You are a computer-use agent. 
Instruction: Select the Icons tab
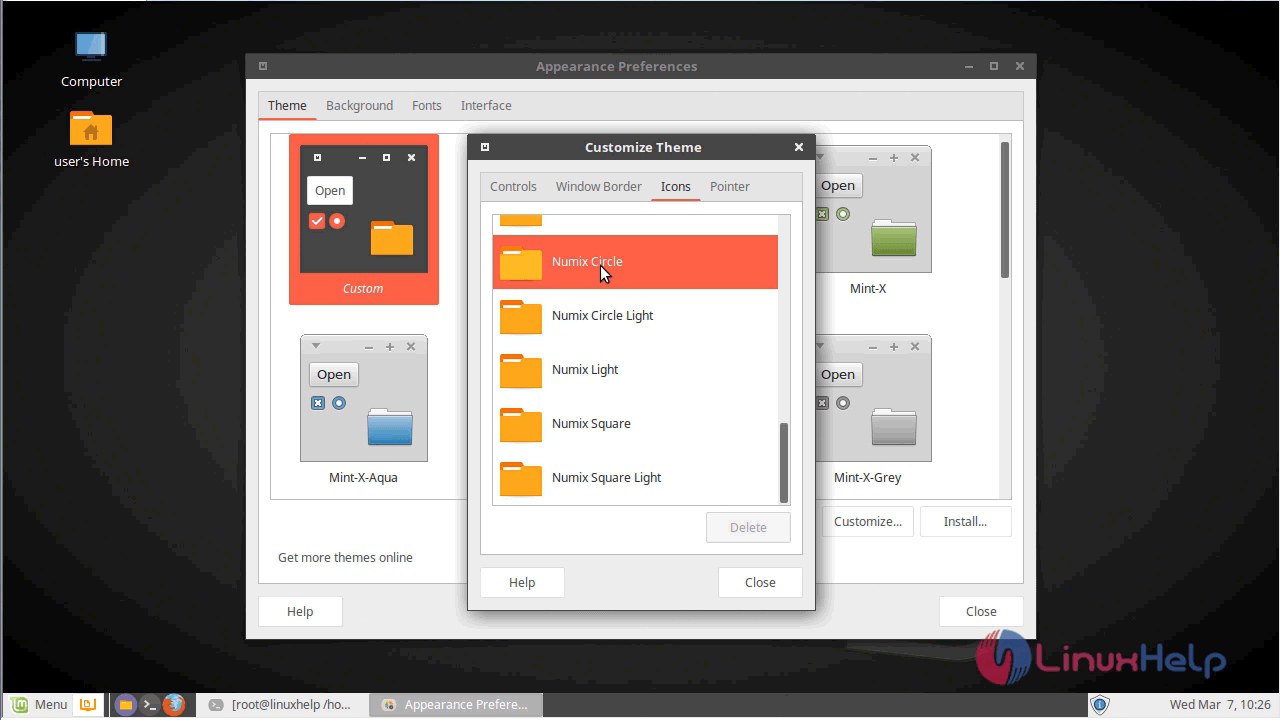pyautogui.click(x=676, y=187)
